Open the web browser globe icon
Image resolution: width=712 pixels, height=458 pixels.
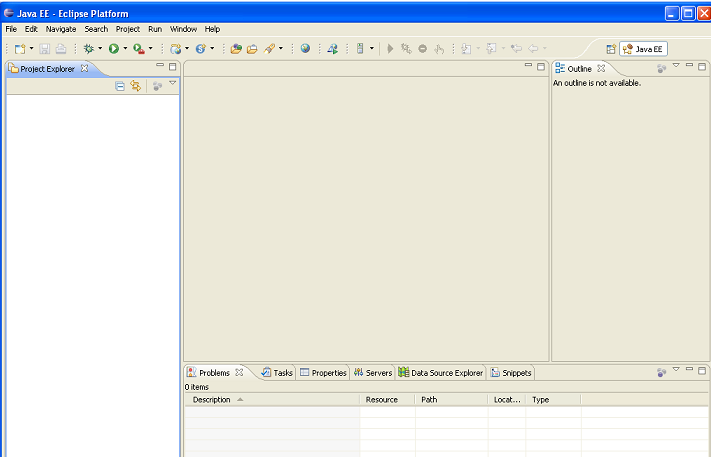(305, 48)
